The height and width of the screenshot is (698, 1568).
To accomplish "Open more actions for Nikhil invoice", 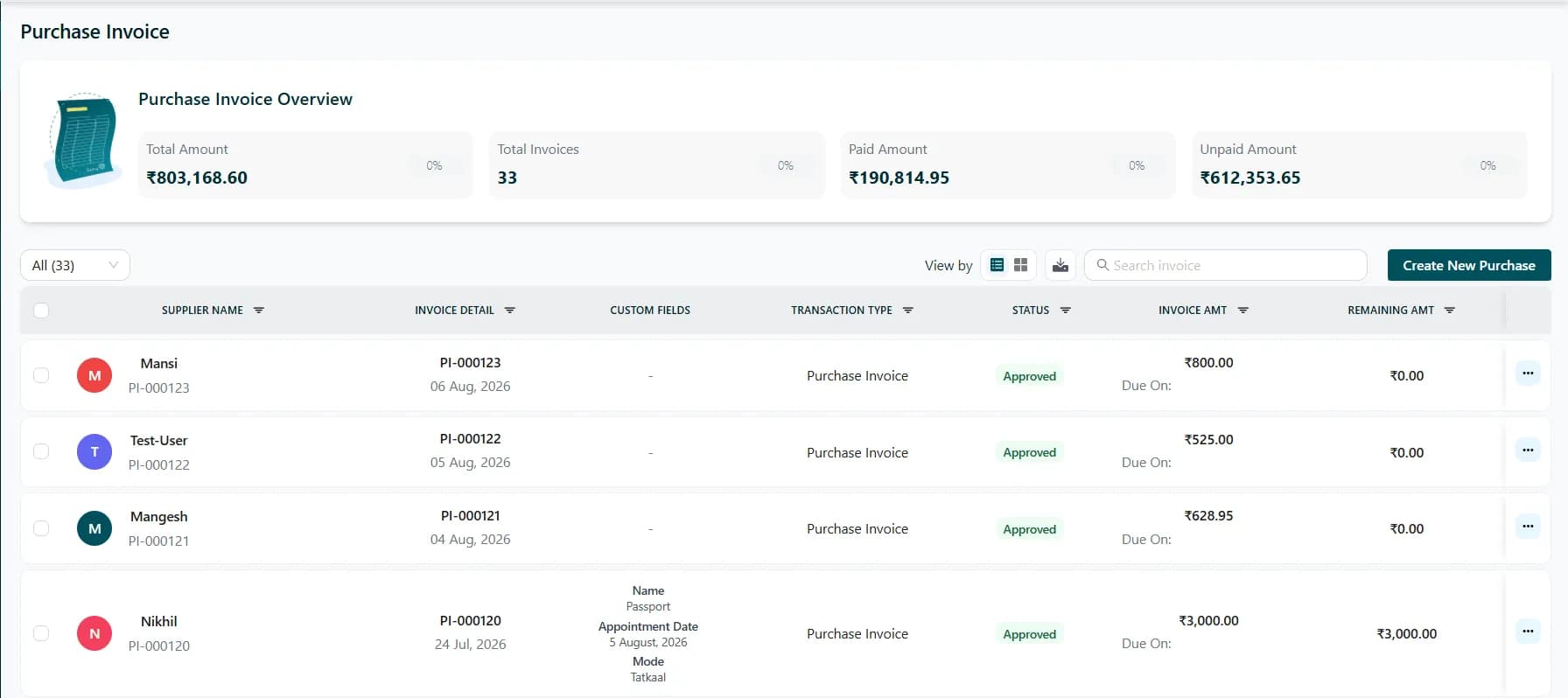I will (x=1528, y=632).
